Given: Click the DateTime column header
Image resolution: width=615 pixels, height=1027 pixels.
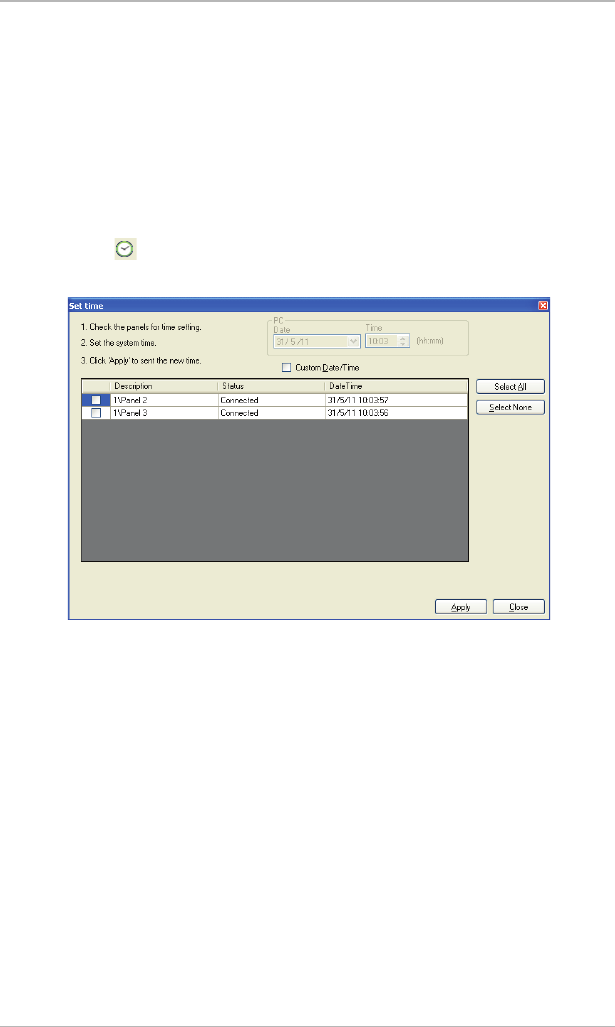Looking at the screenshot, I should point(396,386).
